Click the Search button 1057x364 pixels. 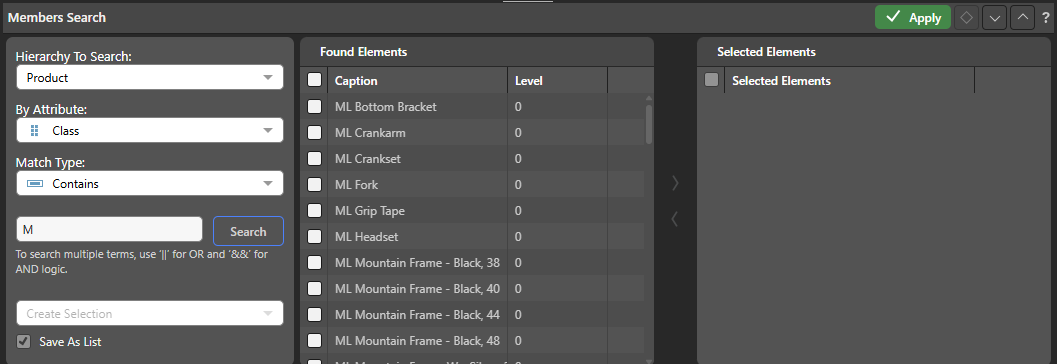248,231
